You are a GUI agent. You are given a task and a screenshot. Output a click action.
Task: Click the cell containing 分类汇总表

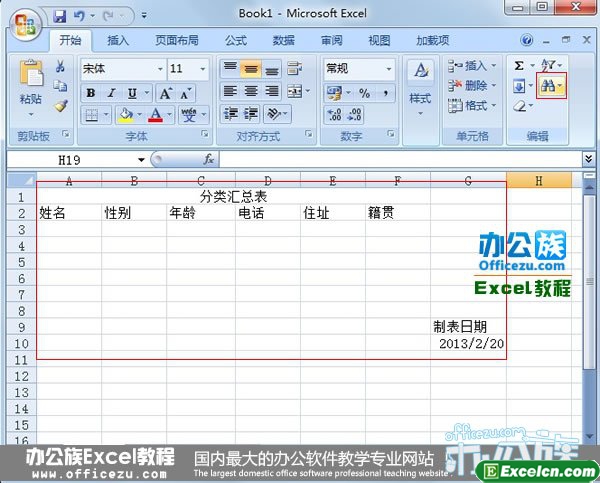coord(233,197)
